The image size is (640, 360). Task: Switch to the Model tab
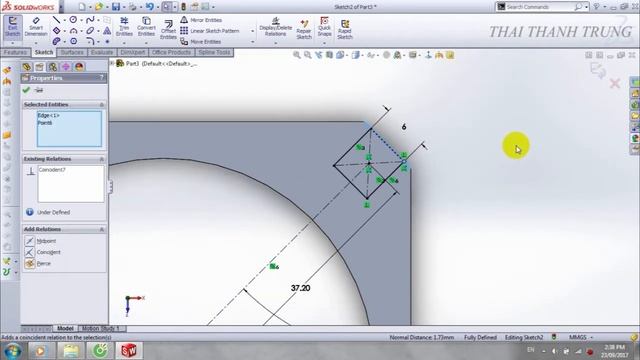pos(65,328)
